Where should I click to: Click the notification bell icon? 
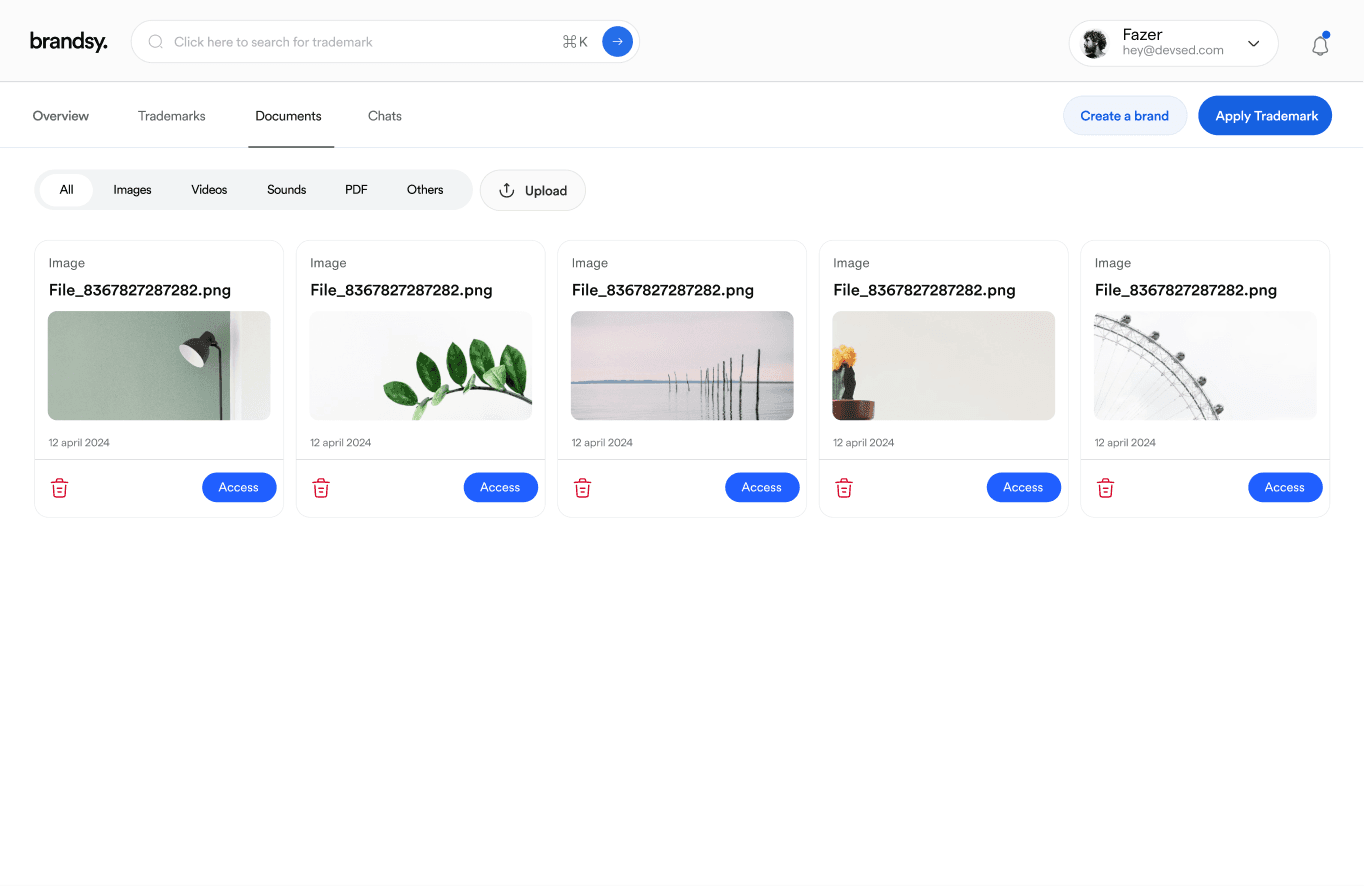click(x=1320, y=45)
